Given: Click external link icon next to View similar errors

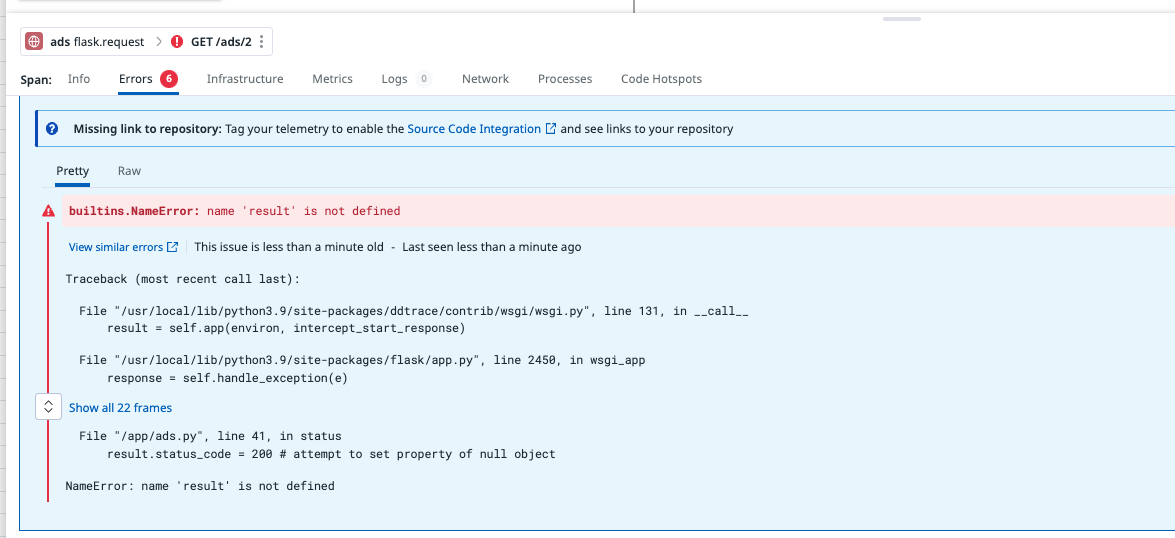Looking at the screenshot, I should (172, 247).
